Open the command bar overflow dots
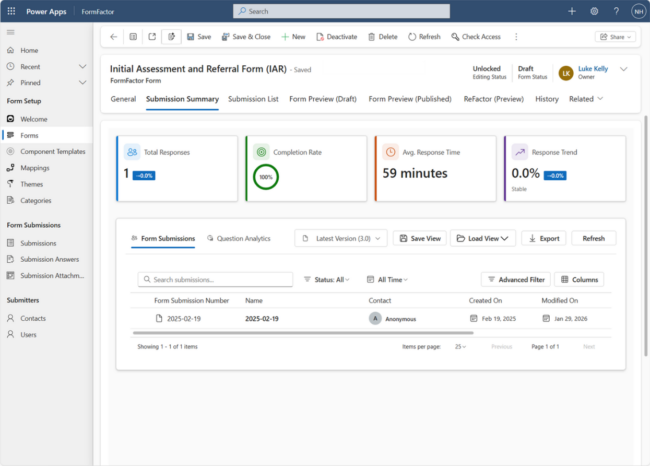This screenshot has width=650, height=466. tap(516, 37)
